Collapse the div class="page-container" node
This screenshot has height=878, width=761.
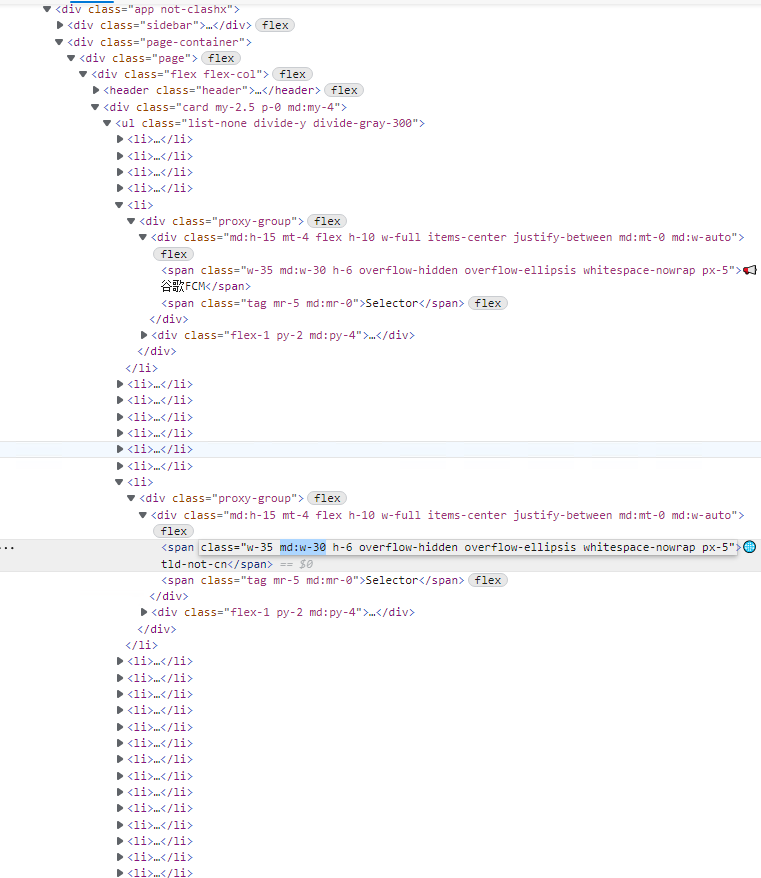59,42
